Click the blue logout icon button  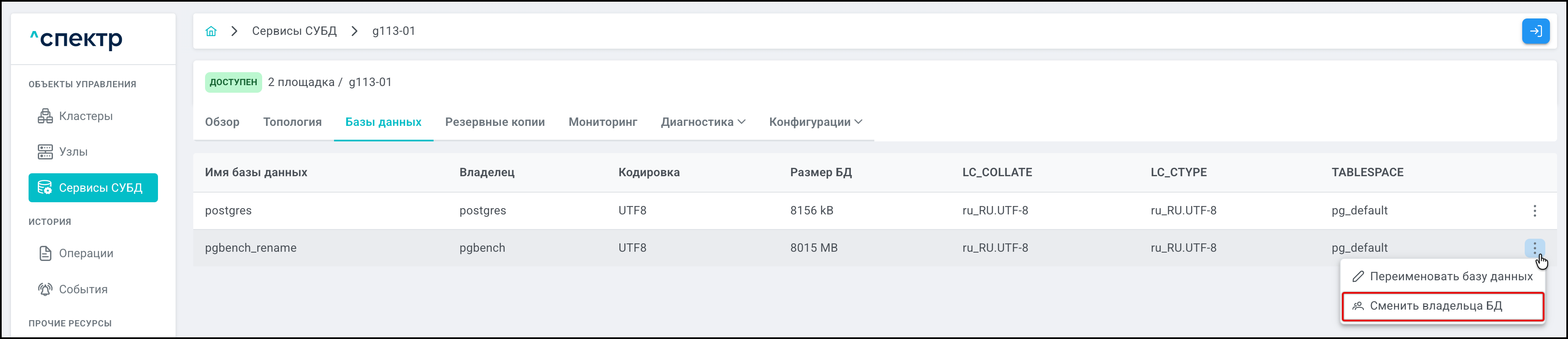[x=1535, y=31]
